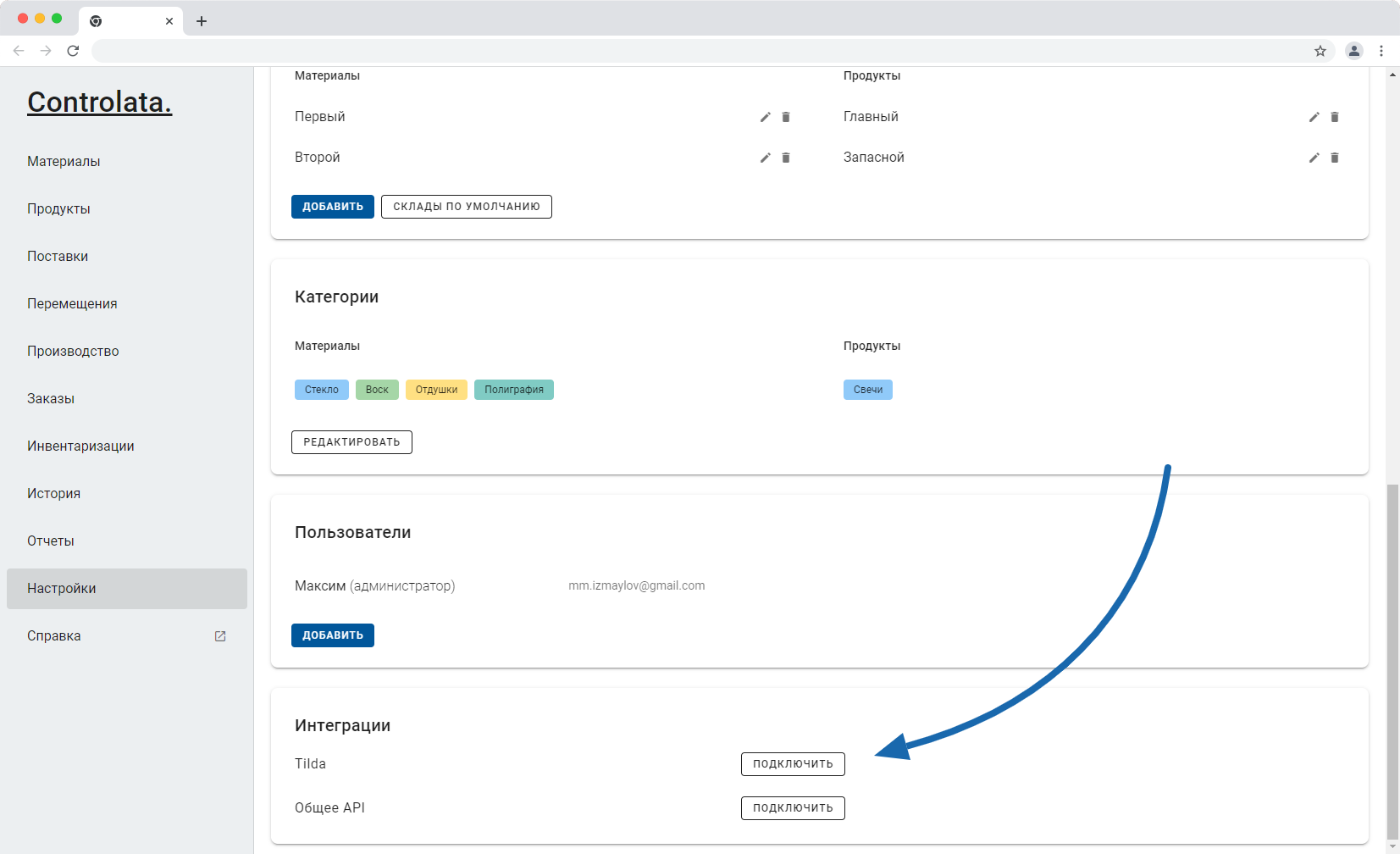Image resolution: width=1400 pixels, height=854 pixels.
Task: Click the email mm.izmaylov@gmail.com
Action: pyautogui.click(x=637, y=585)
